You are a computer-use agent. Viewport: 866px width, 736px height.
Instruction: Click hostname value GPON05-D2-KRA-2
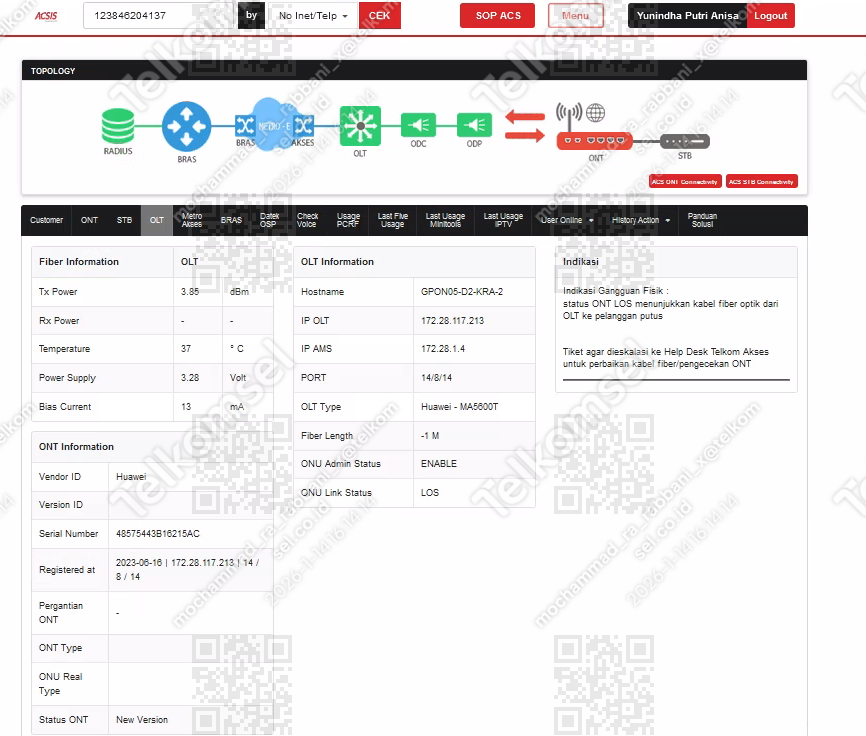pyautogui.click(x=462, y=292)
